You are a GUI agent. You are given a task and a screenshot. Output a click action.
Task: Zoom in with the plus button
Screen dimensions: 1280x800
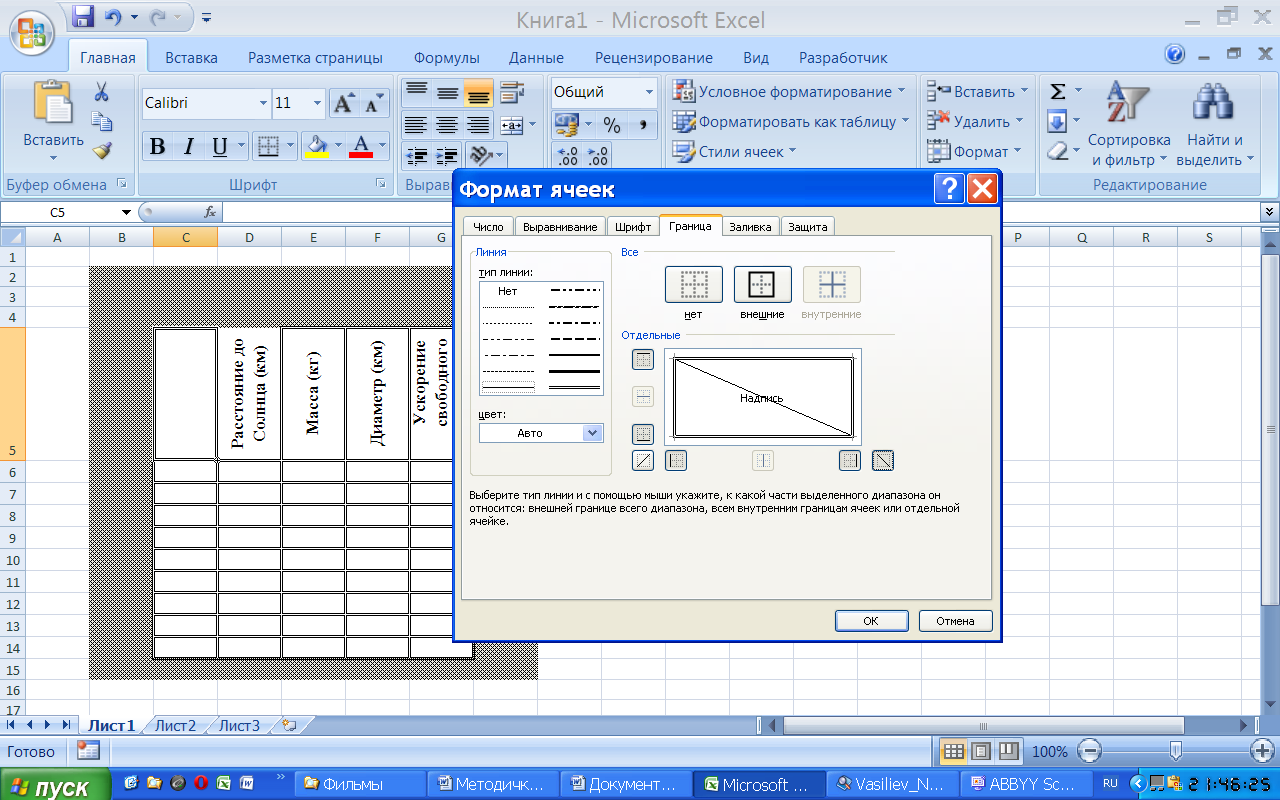point(1262,751)
